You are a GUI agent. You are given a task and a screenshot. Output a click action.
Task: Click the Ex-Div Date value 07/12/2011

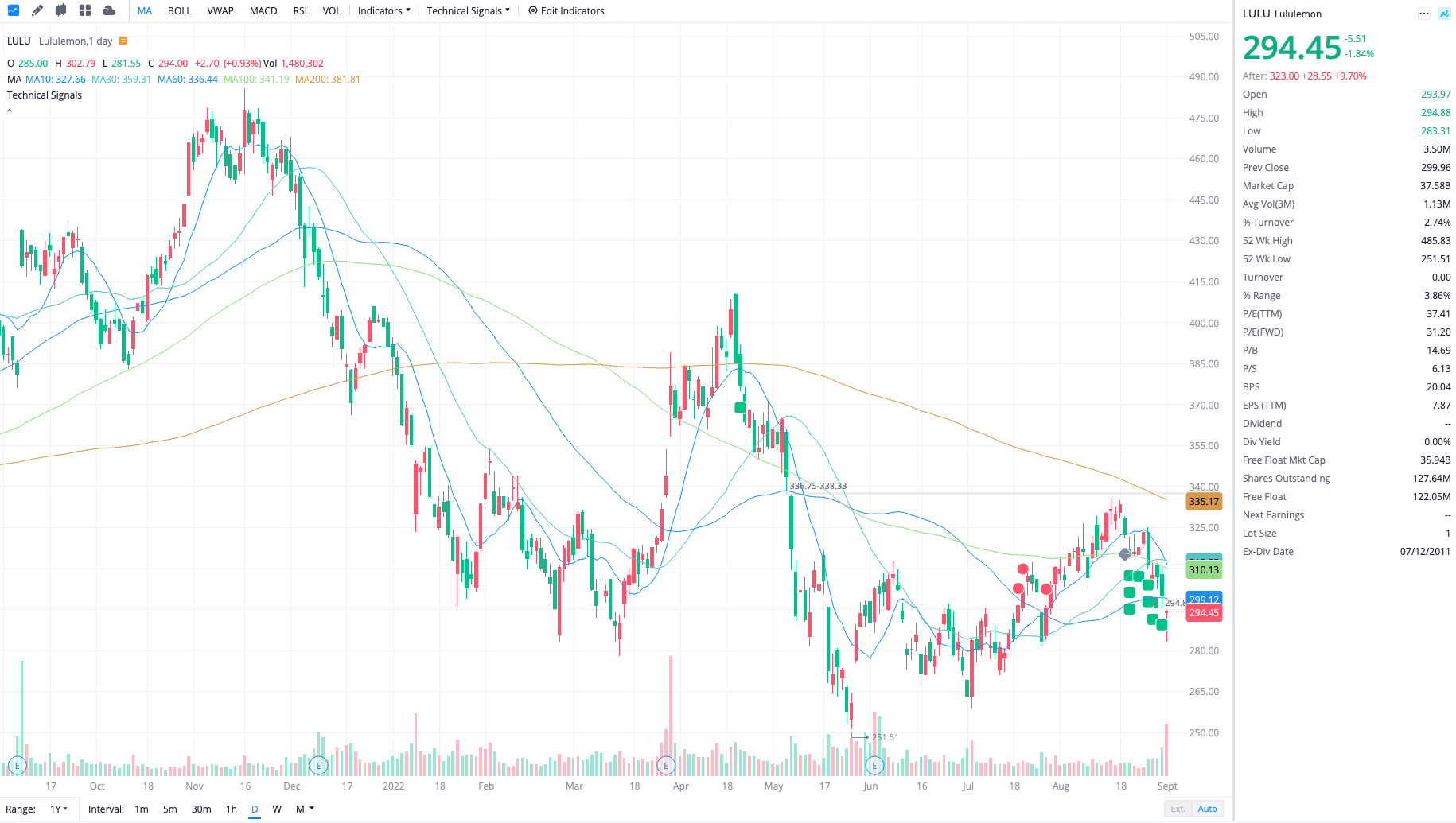(1426, 551)
